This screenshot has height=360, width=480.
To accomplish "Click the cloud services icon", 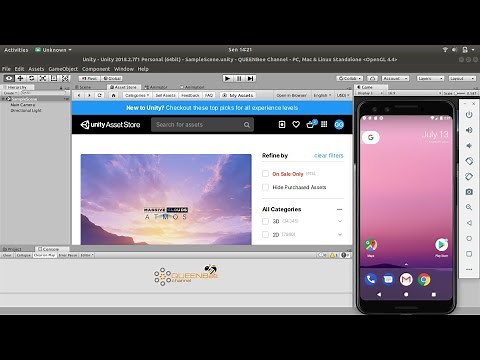I will tap(372, 78).
